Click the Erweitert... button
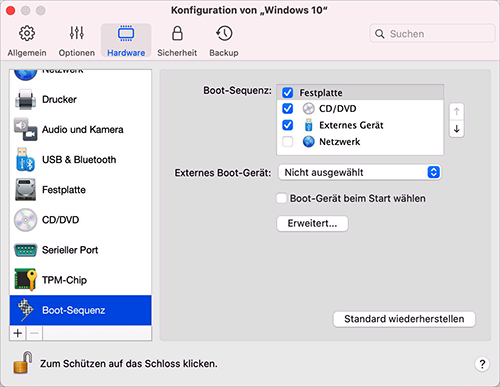 (313, 223)
